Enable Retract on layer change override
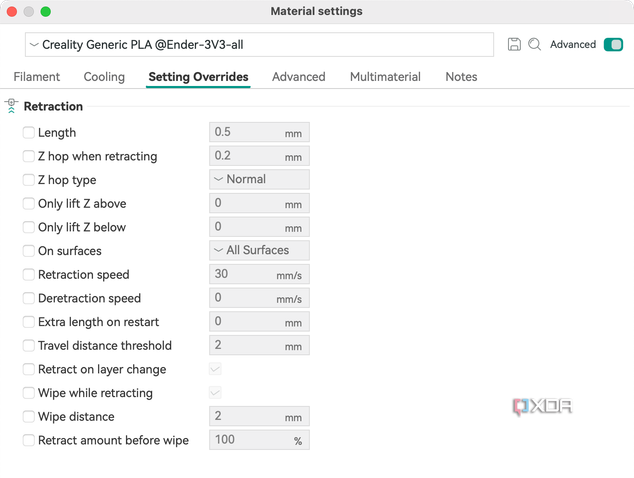The width and height of the screenshot is (634, 478). (29, 369)
